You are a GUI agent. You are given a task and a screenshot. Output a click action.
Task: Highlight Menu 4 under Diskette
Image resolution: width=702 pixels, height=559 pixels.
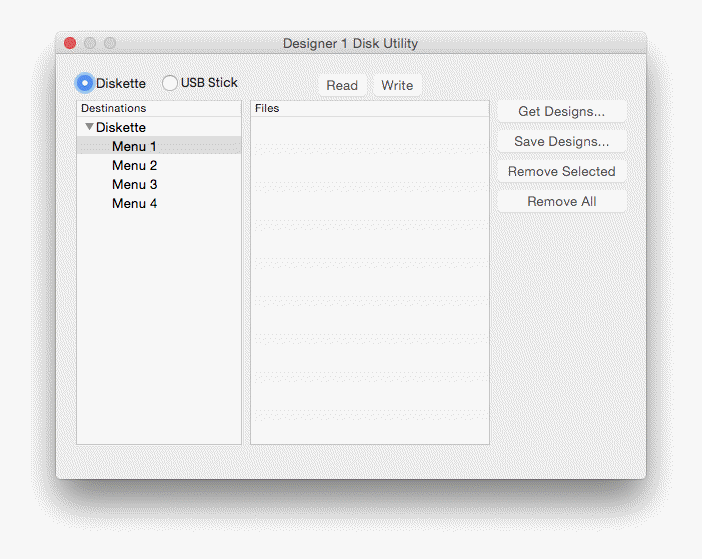click(134, 203)
